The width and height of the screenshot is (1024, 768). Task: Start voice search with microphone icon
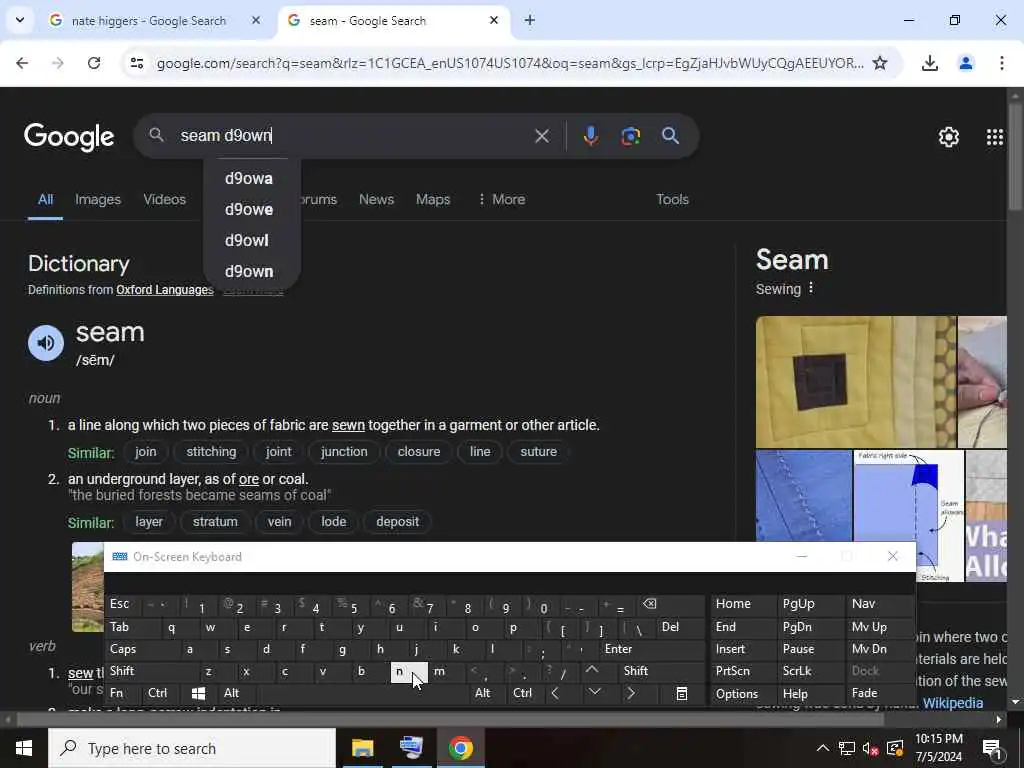(590, 136)
